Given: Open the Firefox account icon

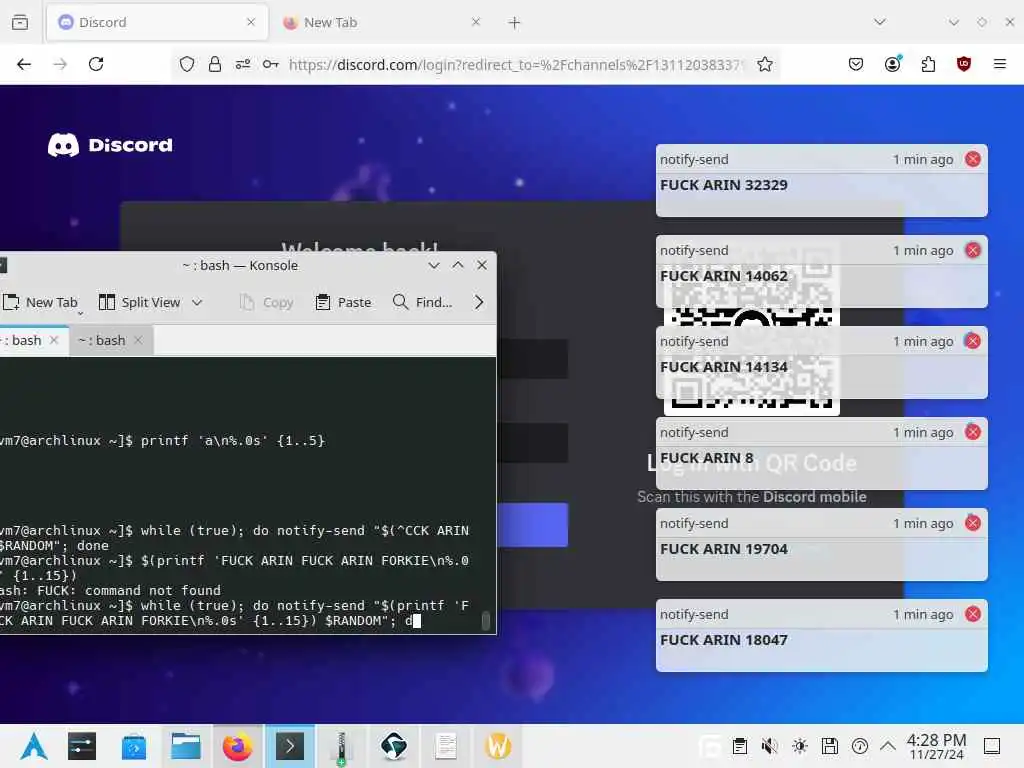Looking at the screenshot, I should pos(893,63).
